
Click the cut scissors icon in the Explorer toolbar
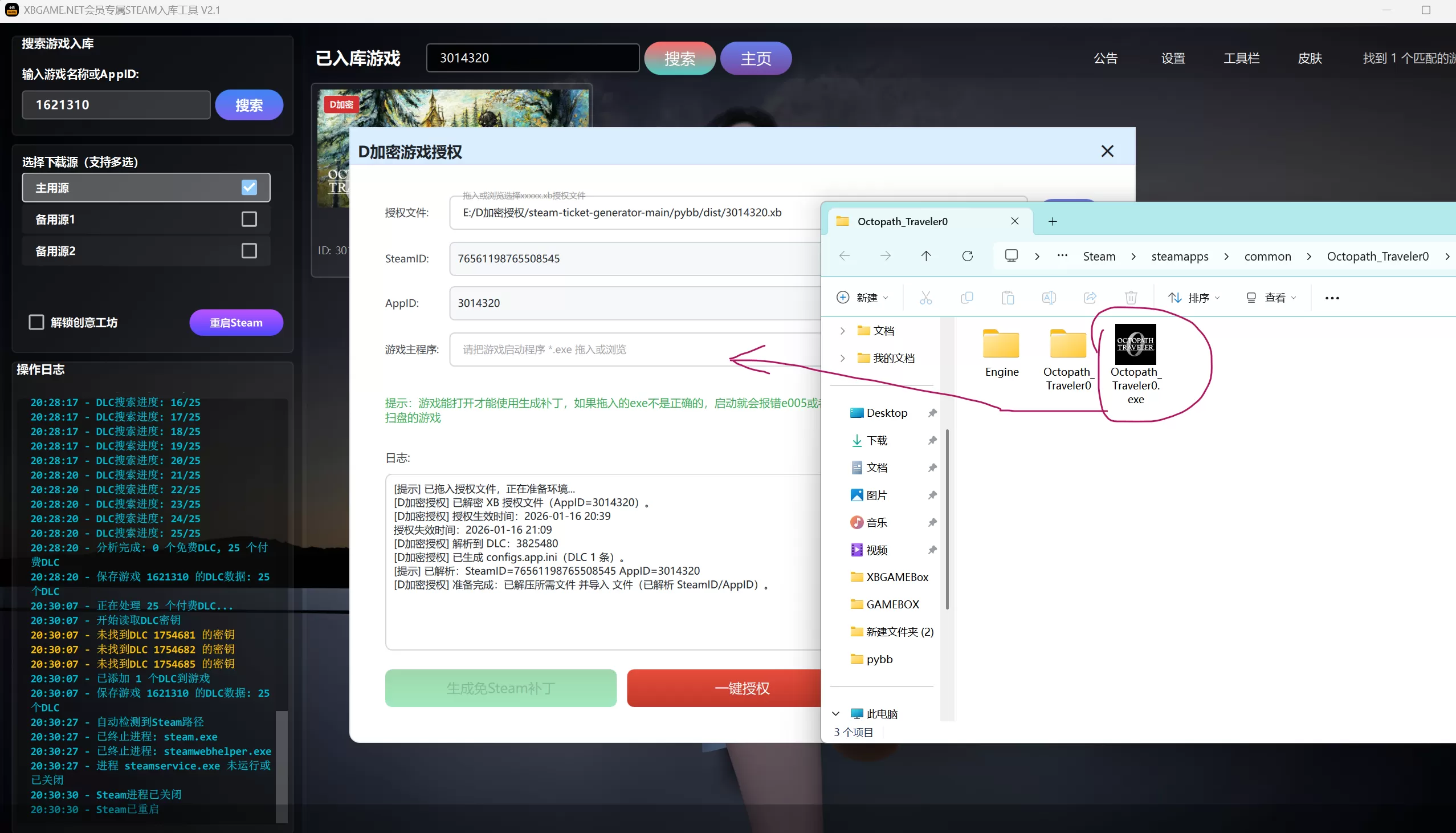pos(925,298)
